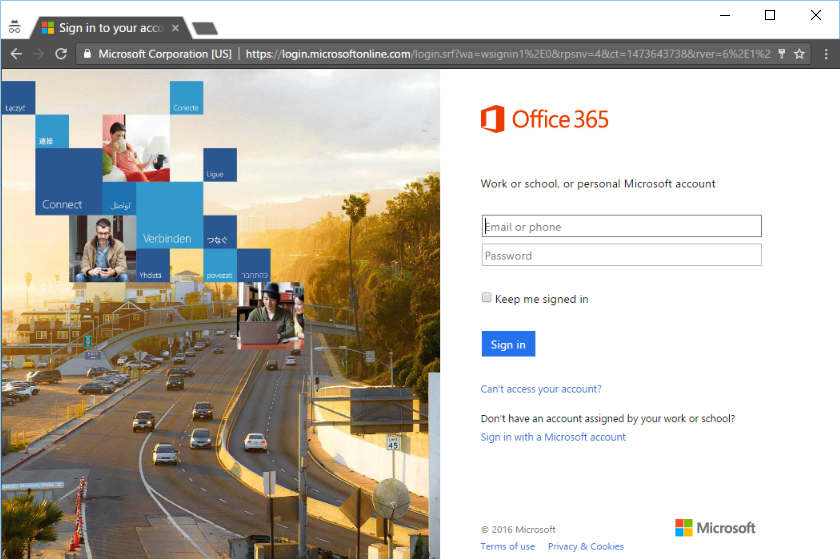The height and width of the screenshot is (559, 840).
Task: Click the photo of people with laptop
Action: pos(271,316)
